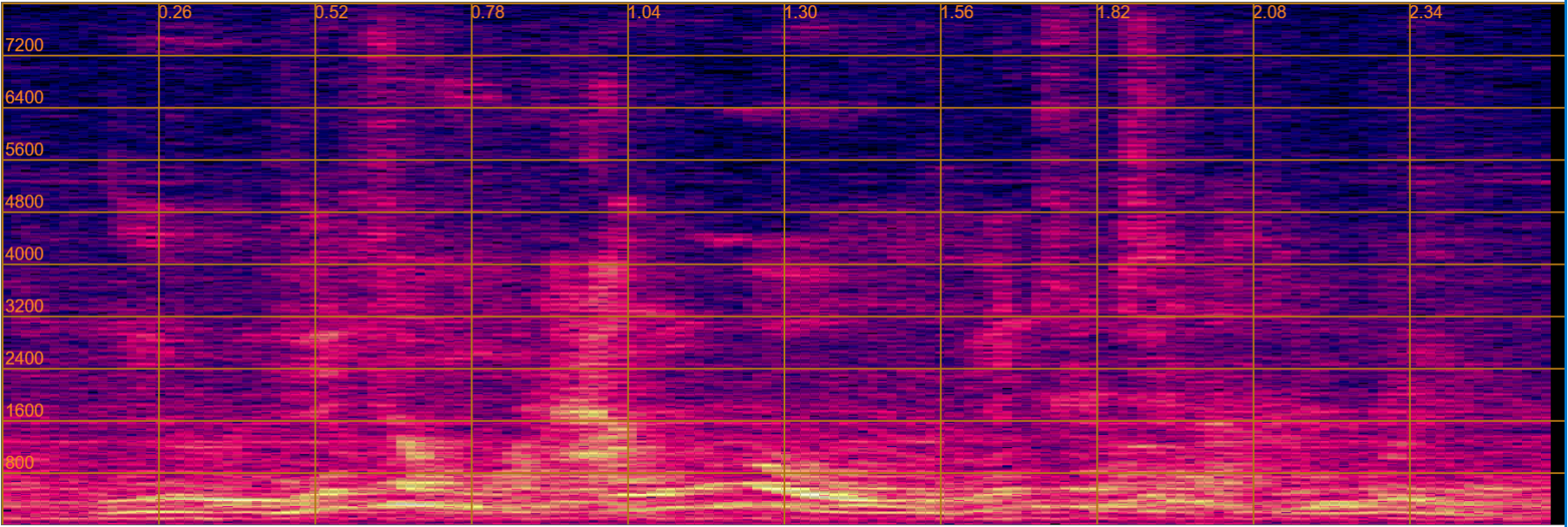Click the 2.34 time label
The height and width of the screenshot is (527, 1568).
pos(1427,12)
